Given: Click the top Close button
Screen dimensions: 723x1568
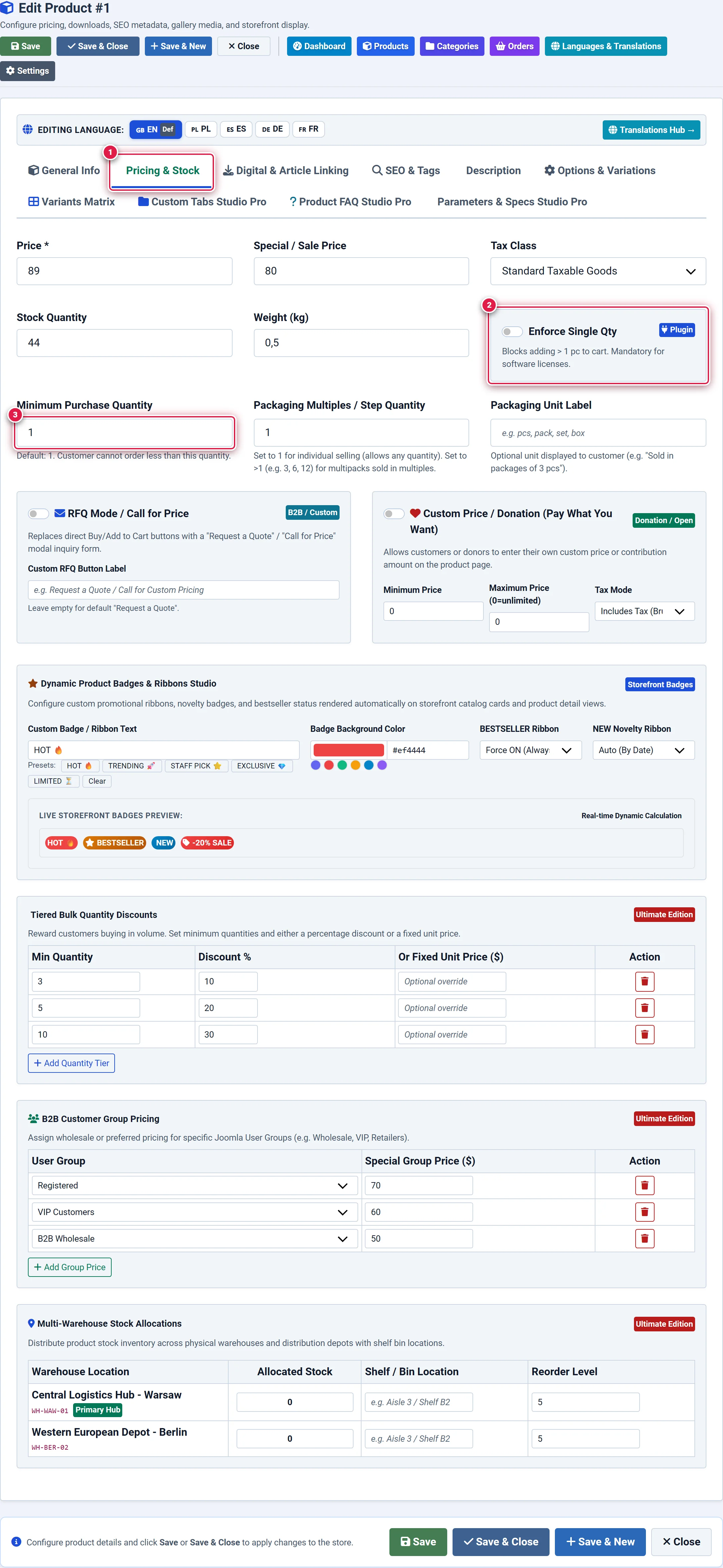Looking at the screenshot, I should 244,46.
